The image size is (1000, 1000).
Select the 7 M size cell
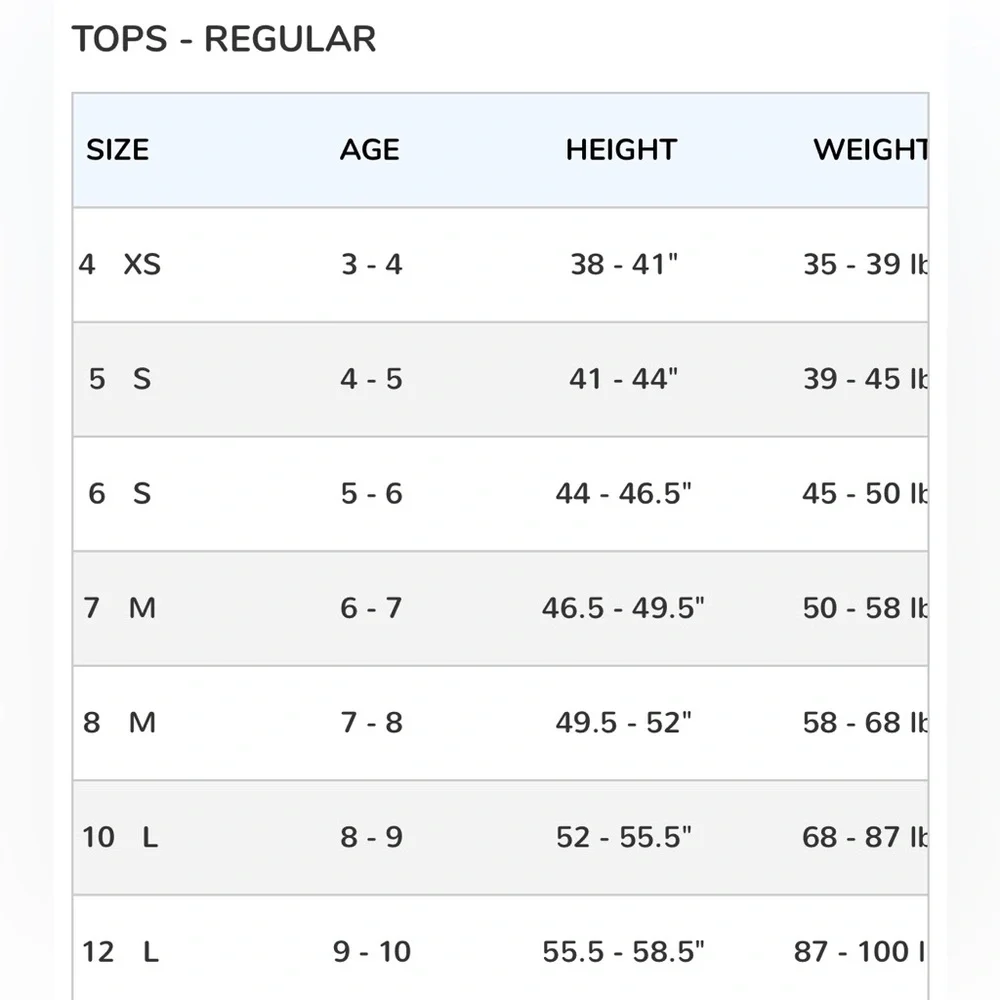(x=120, y=608)
